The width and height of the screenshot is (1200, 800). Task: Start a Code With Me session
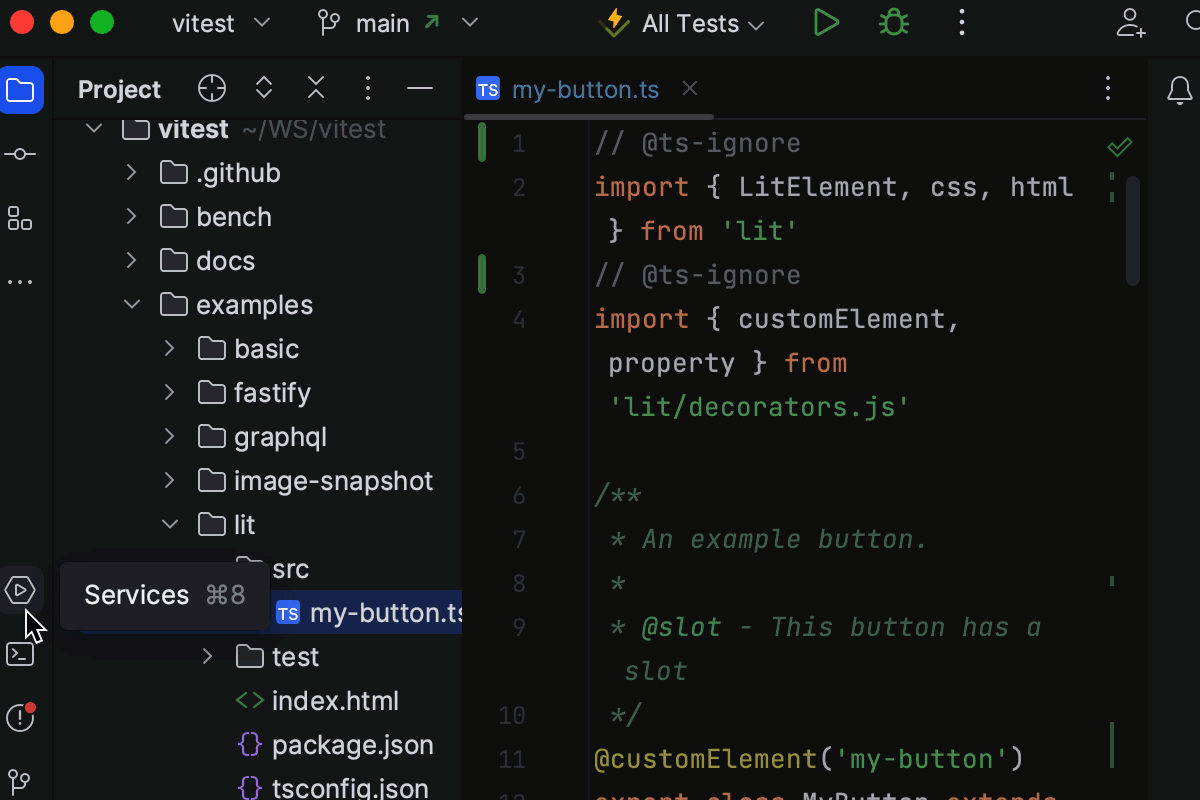(1130, 22)
